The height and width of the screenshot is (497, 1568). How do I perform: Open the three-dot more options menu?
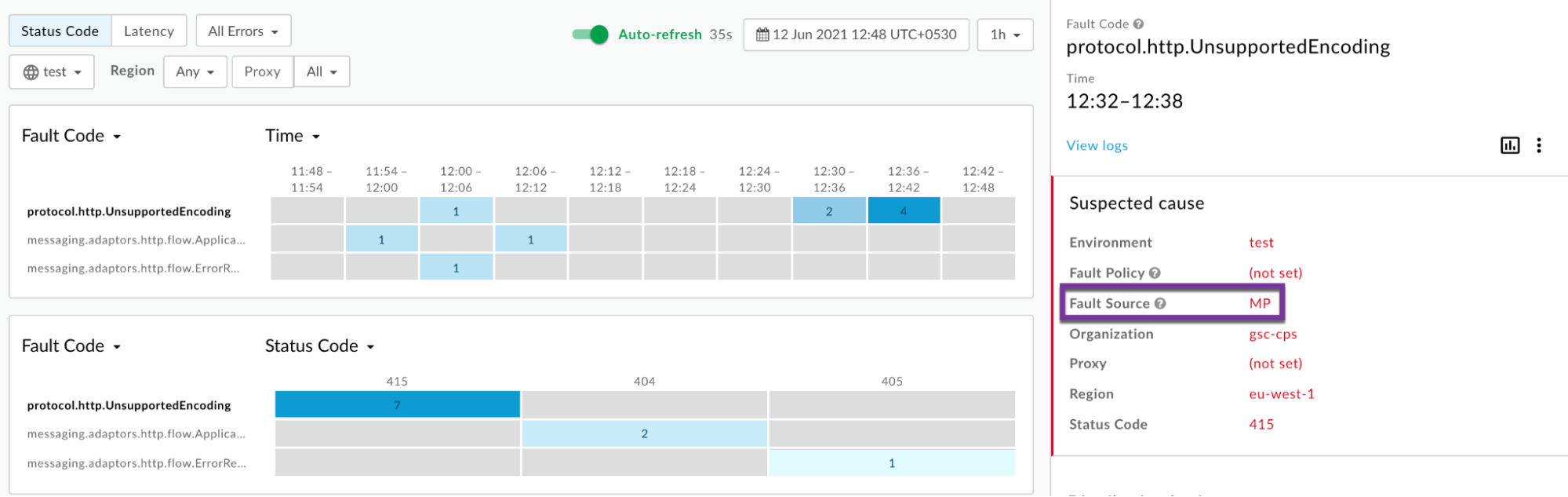(x=1539, y=145)
